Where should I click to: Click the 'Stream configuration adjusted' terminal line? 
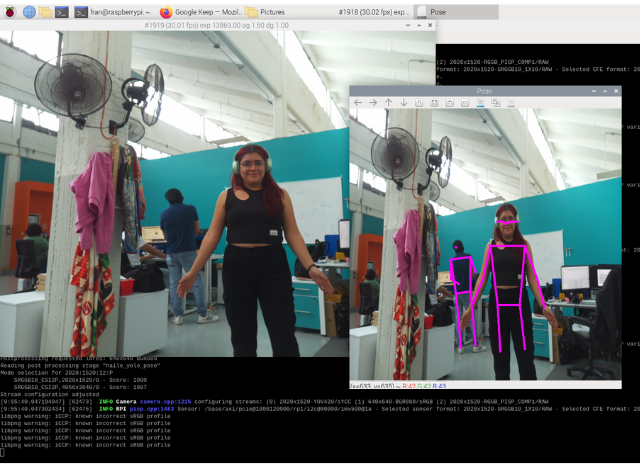[50, 395]
